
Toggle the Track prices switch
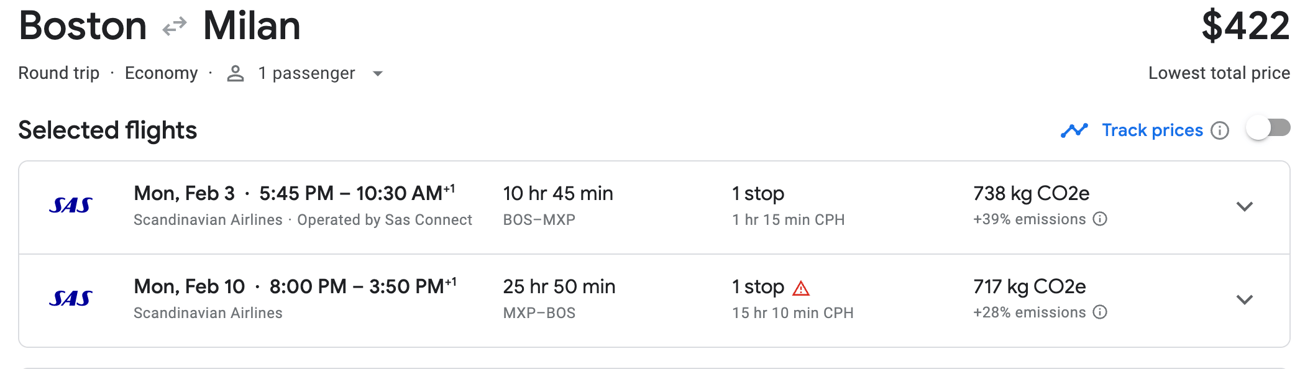tap(1269, 129)
